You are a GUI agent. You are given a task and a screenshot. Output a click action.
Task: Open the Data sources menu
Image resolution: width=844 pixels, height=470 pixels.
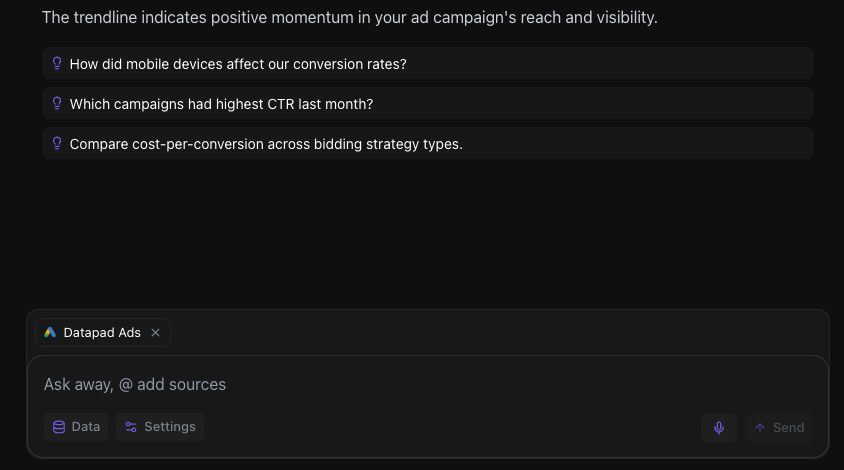76,427
